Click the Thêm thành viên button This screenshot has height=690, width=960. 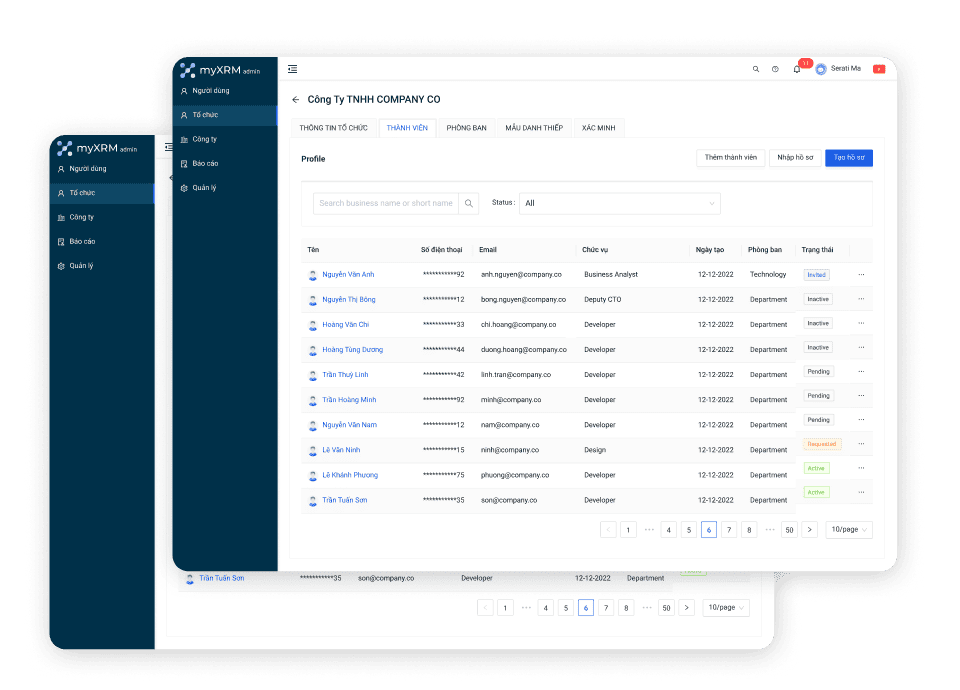point(730,158)
